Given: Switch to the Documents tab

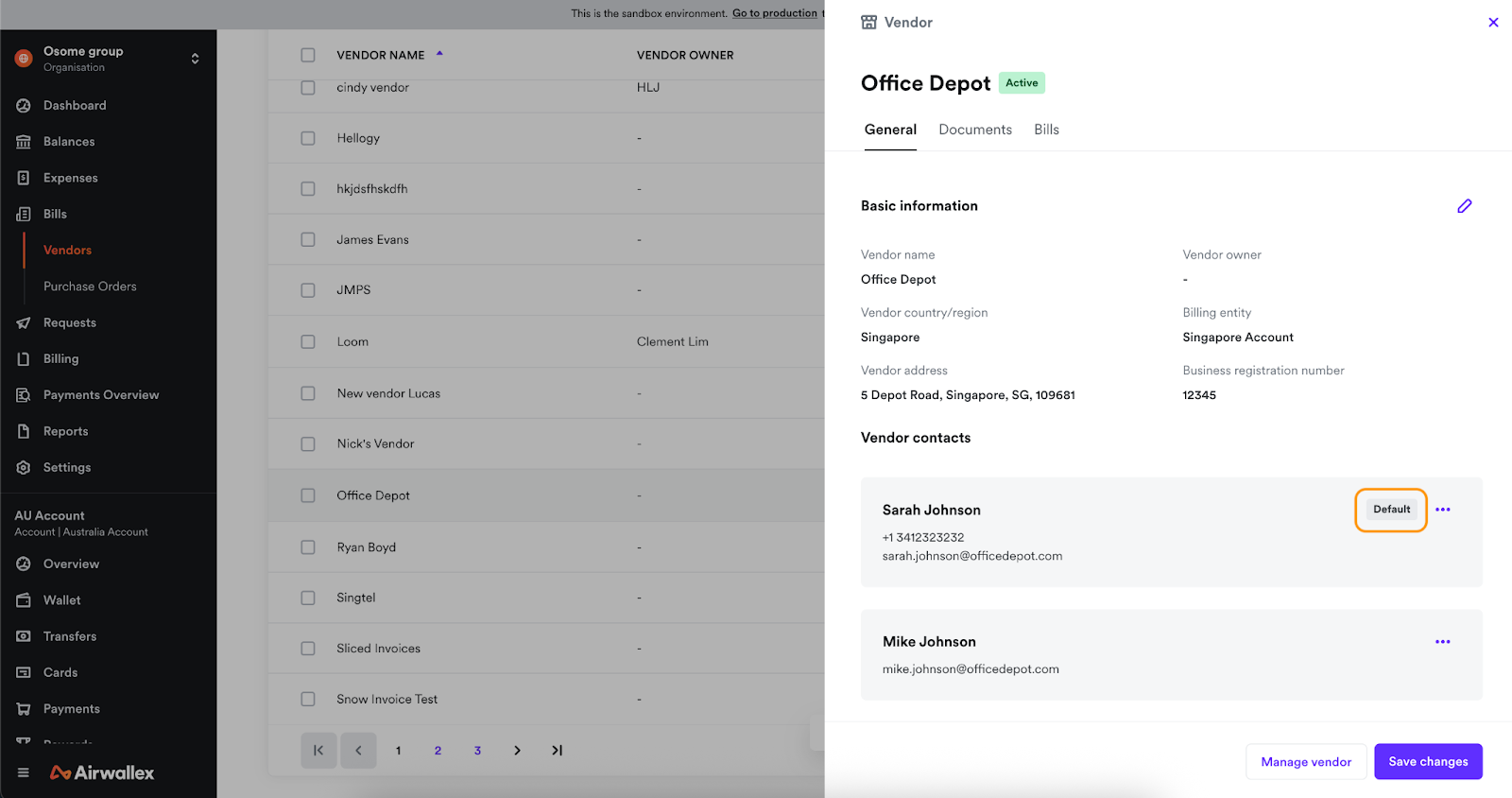Looking at the screenshot, I should [x=975, y=130].
